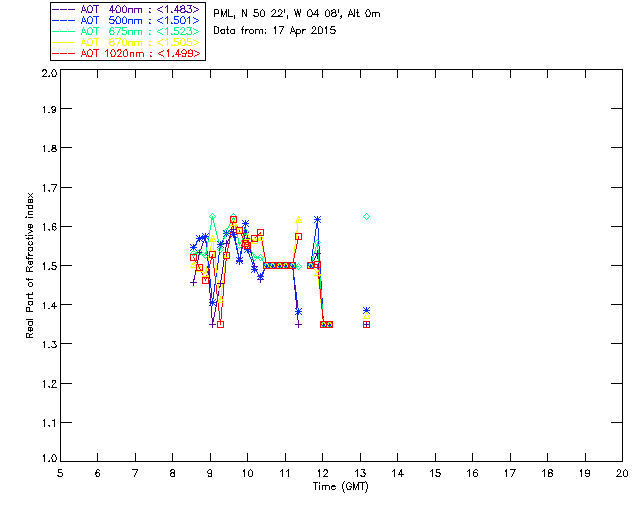Click the time axis label 18
Screen dimensions: 640x512
(547, 473)
